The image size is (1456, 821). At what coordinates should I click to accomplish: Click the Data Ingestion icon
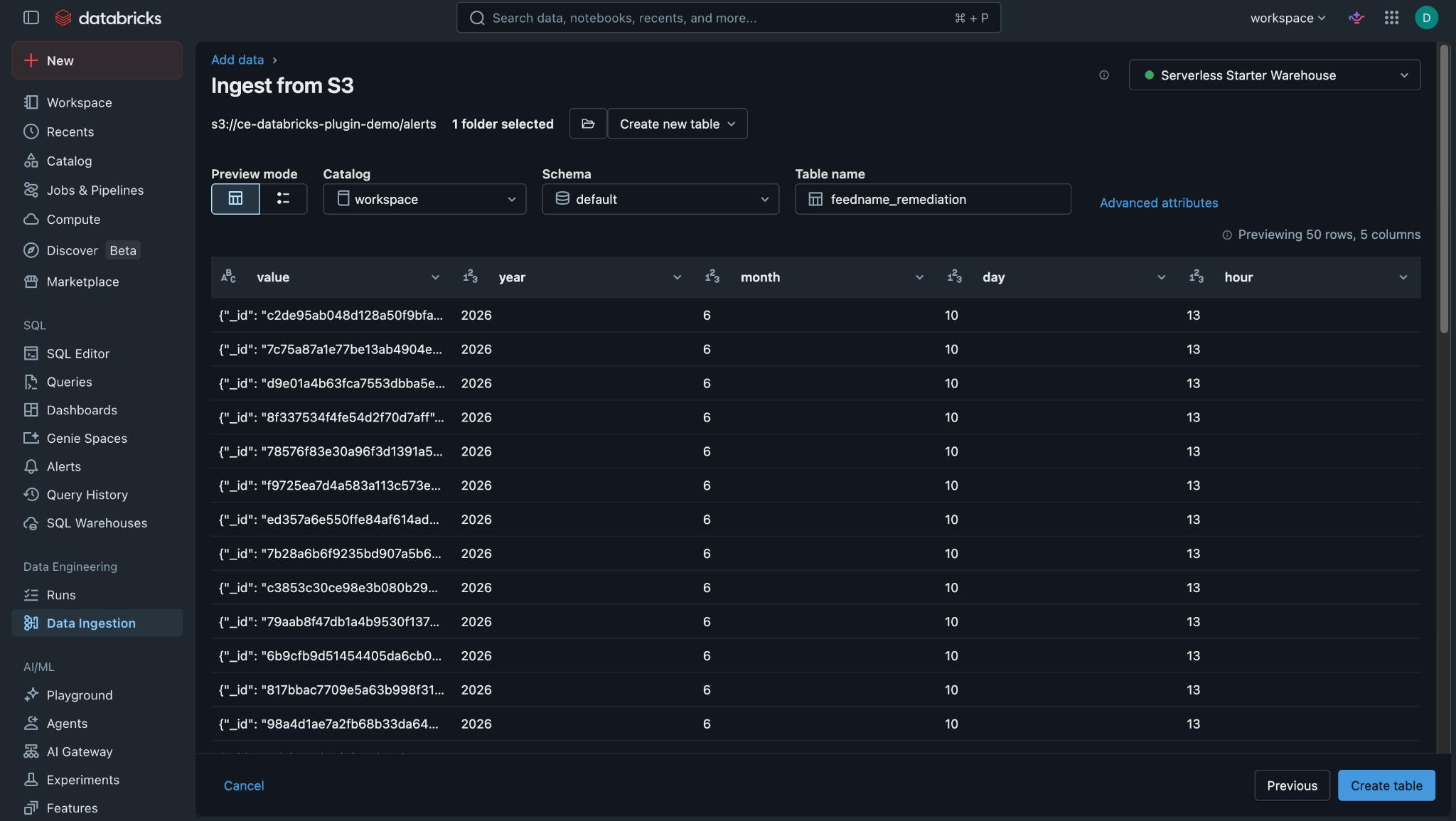[31, 623]
